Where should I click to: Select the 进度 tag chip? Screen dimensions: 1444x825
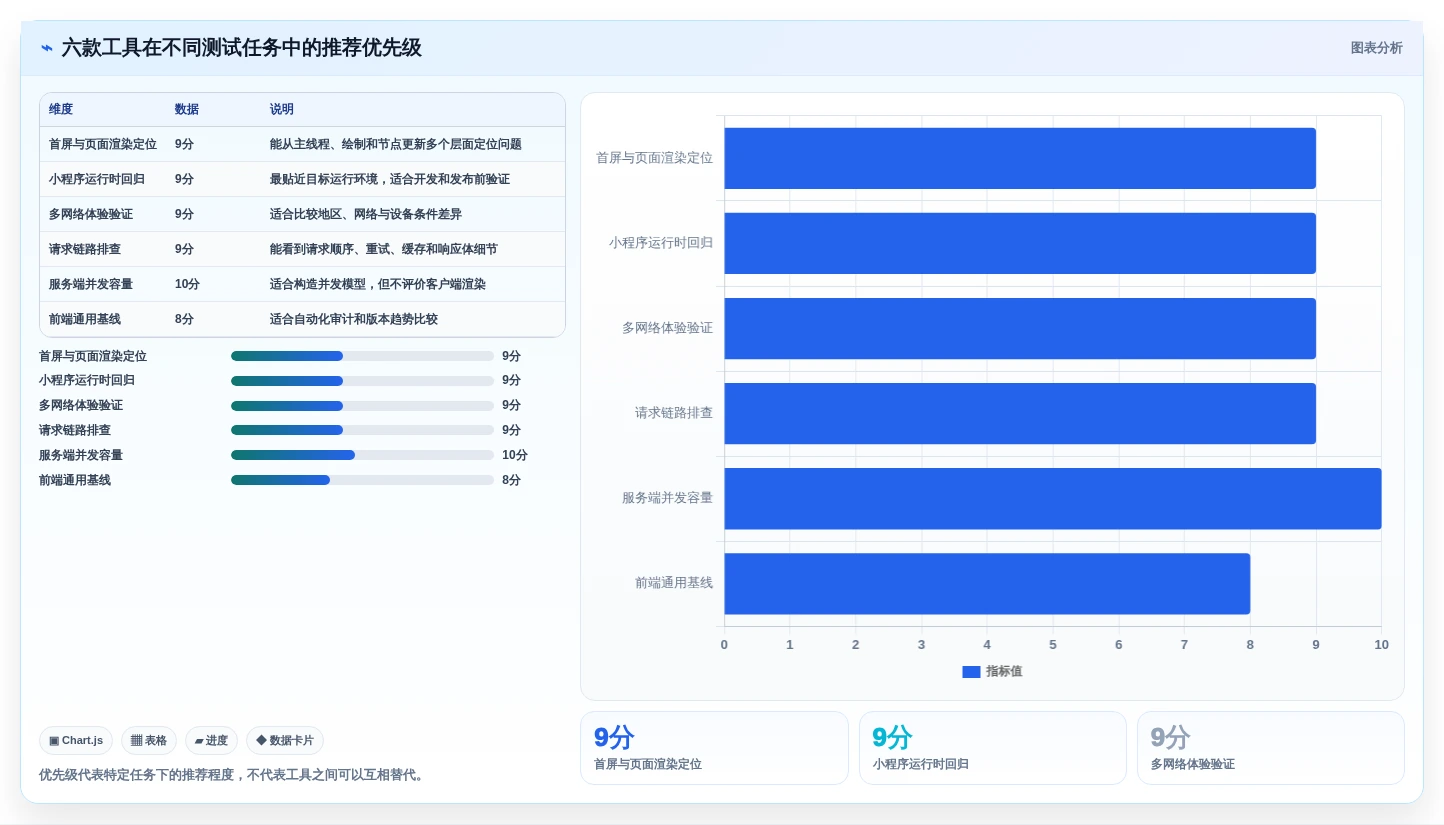[211, 741]
